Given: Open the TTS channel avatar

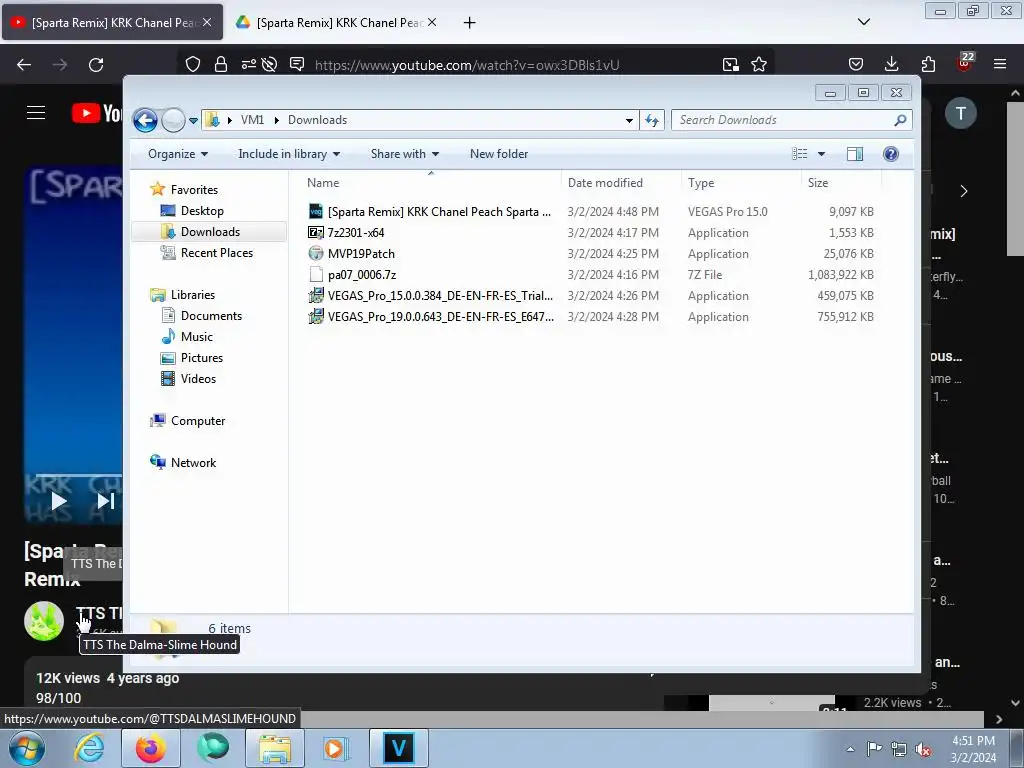Looking at the screenshot, I should [x=44, y=621].
